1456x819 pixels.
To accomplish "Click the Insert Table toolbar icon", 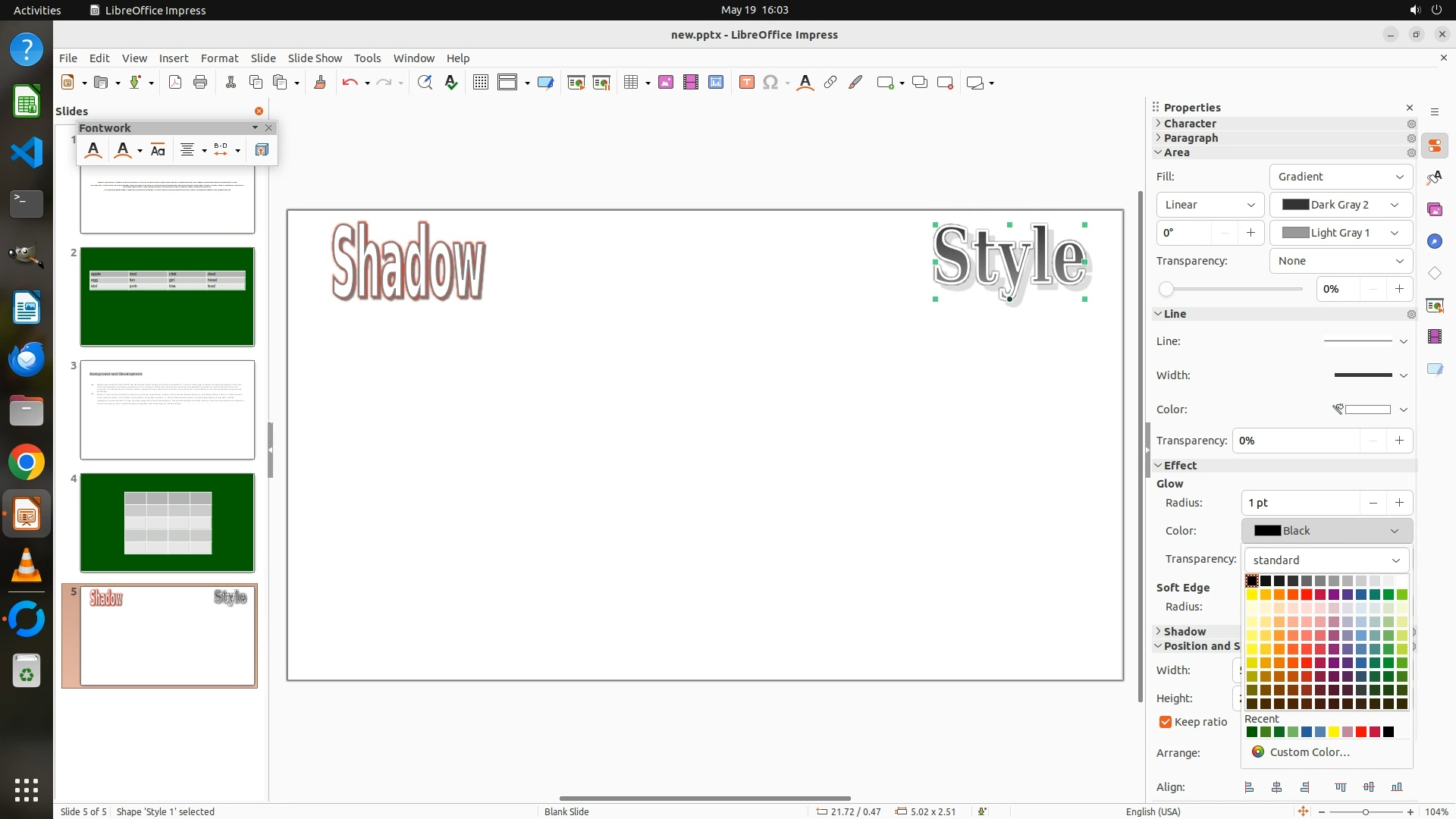I will pyautogui.click(x=630, y=83).
